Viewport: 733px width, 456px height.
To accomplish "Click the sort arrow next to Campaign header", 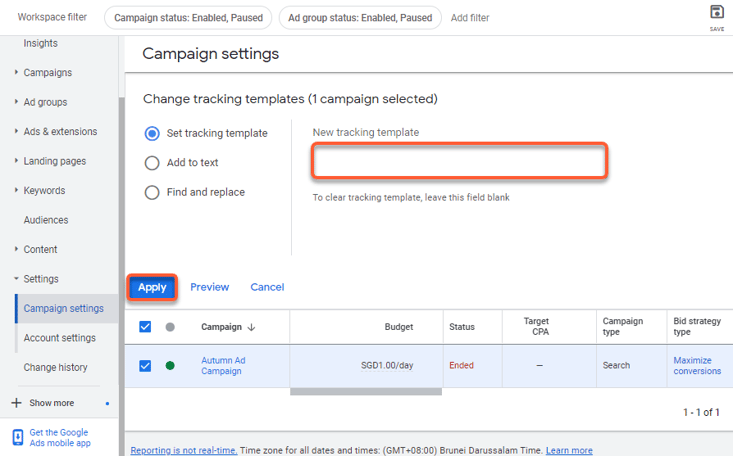I will [251, 327].
